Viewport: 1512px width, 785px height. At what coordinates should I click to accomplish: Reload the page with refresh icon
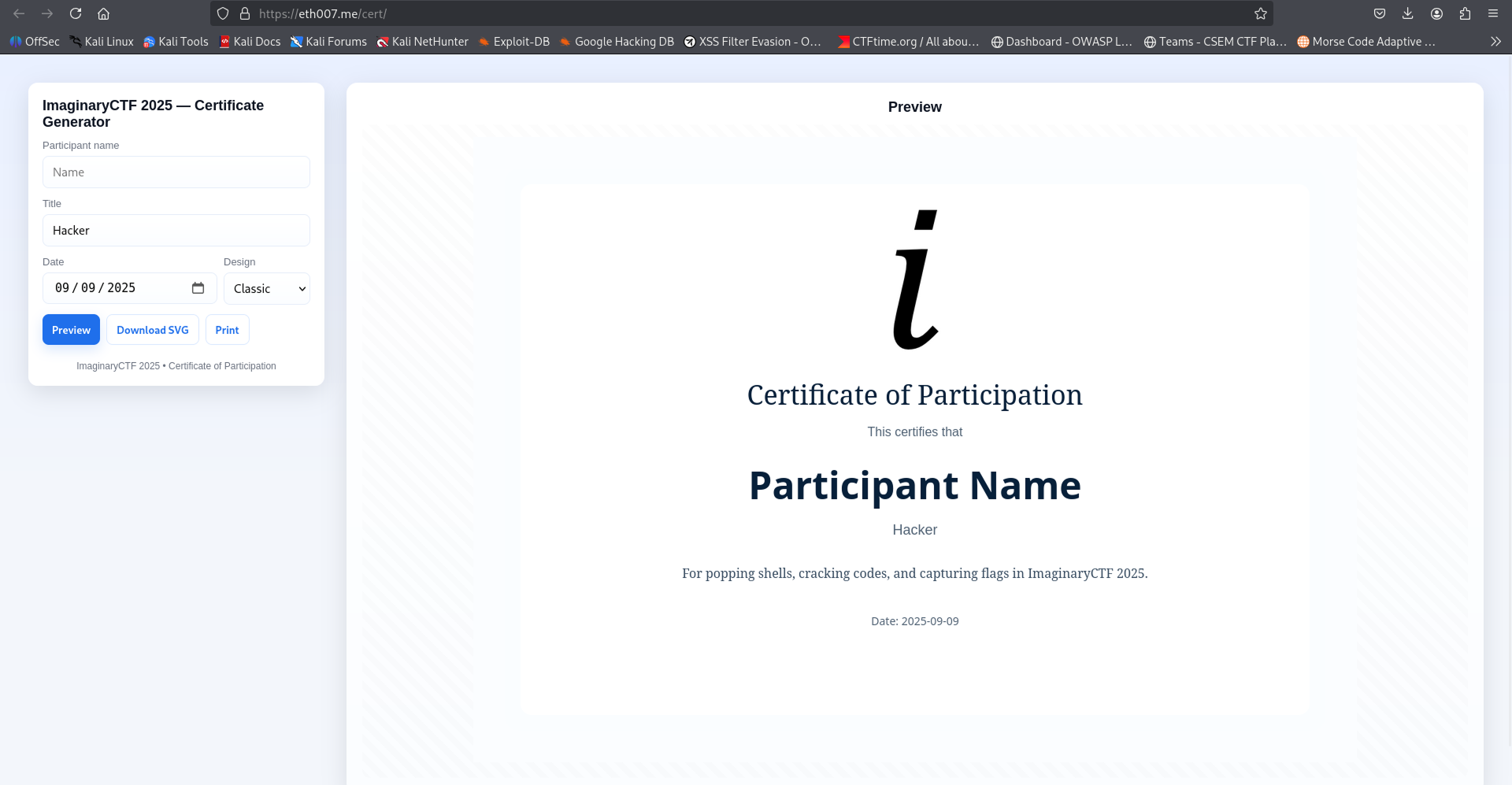(x=76, y=13)
